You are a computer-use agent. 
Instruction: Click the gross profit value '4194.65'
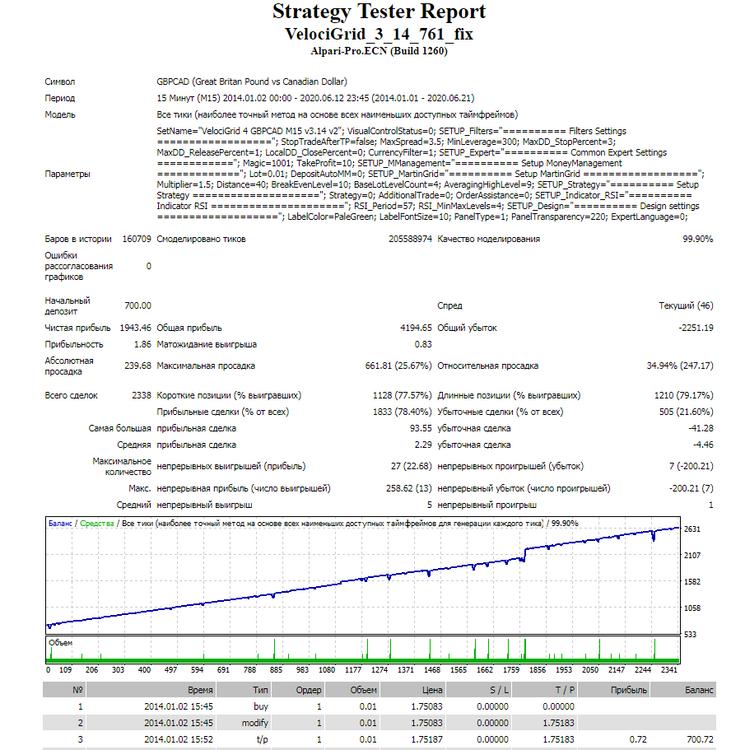[x=416, y=328]
